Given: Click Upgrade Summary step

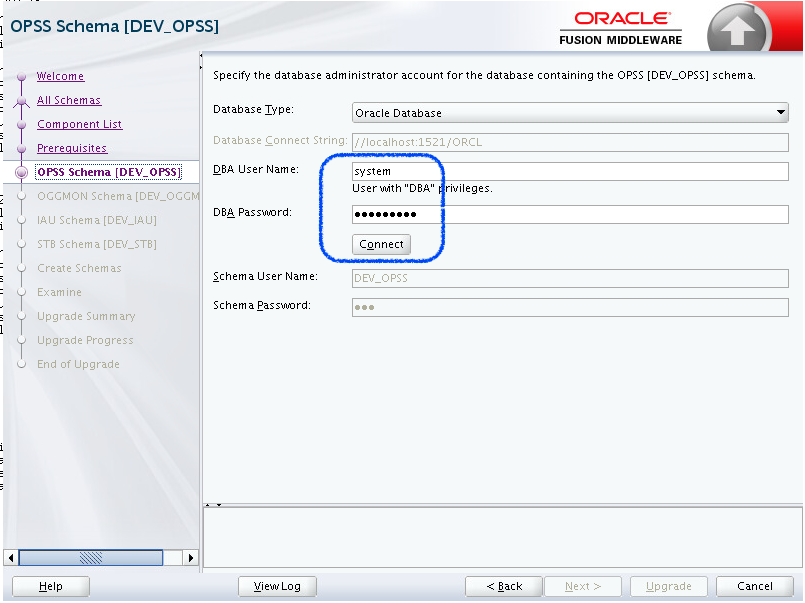Looking at the screenshot, I should coord(86,316).
